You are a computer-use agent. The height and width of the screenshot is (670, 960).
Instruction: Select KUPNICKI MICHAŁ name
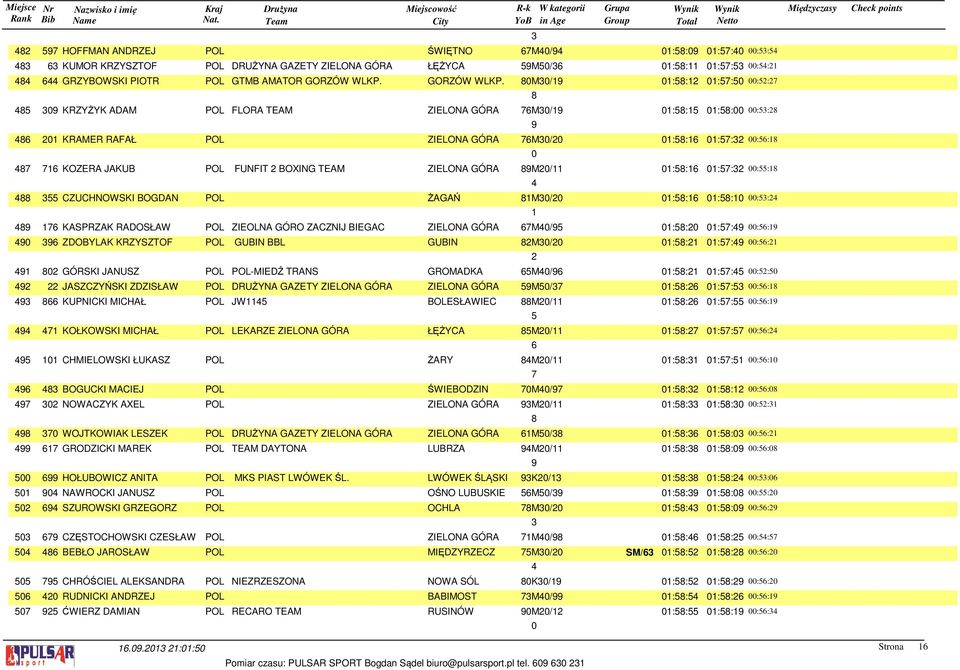(x=104, y=301)
